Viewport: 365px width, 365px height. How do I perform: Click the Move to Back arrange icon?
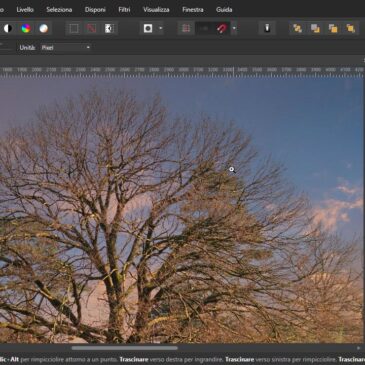[298, 28]
